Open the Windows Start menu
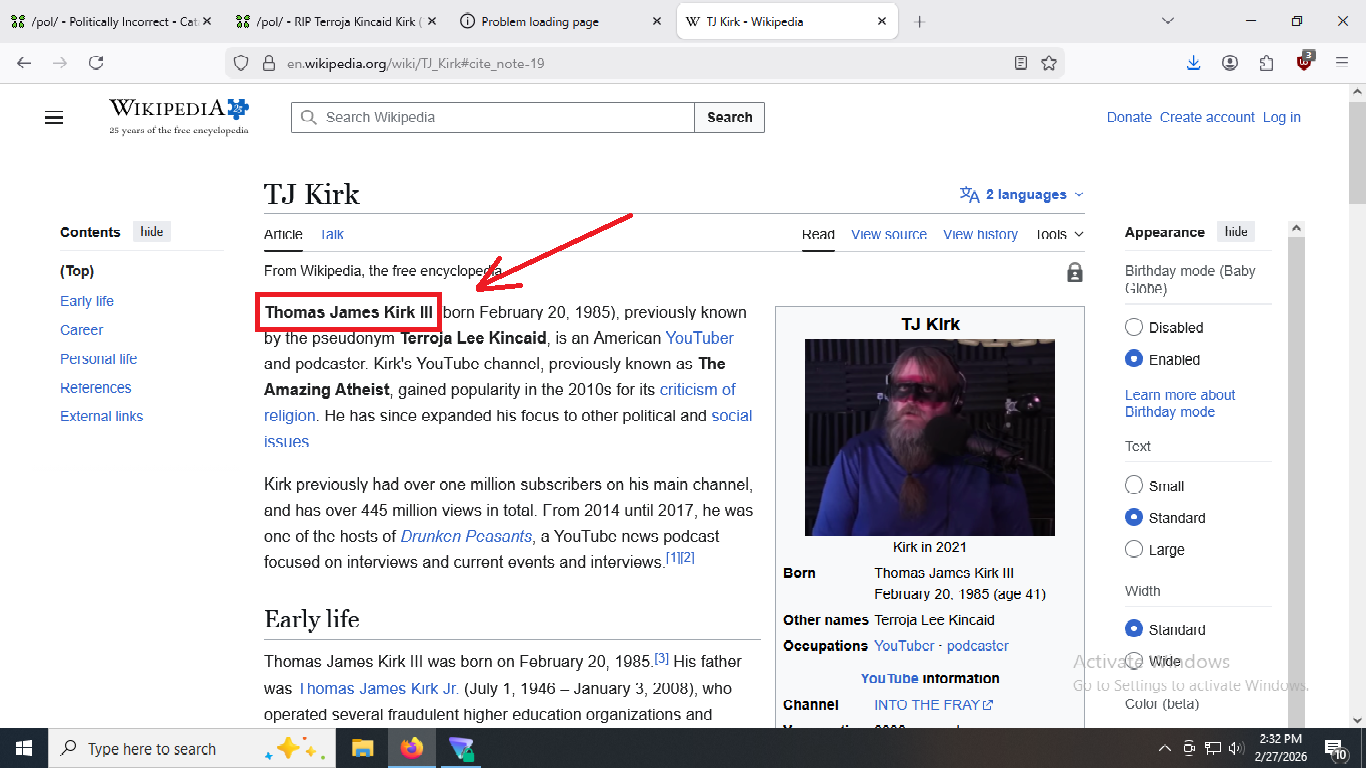The width and height of the screenshot is (1366, 768). click(23, 748)
